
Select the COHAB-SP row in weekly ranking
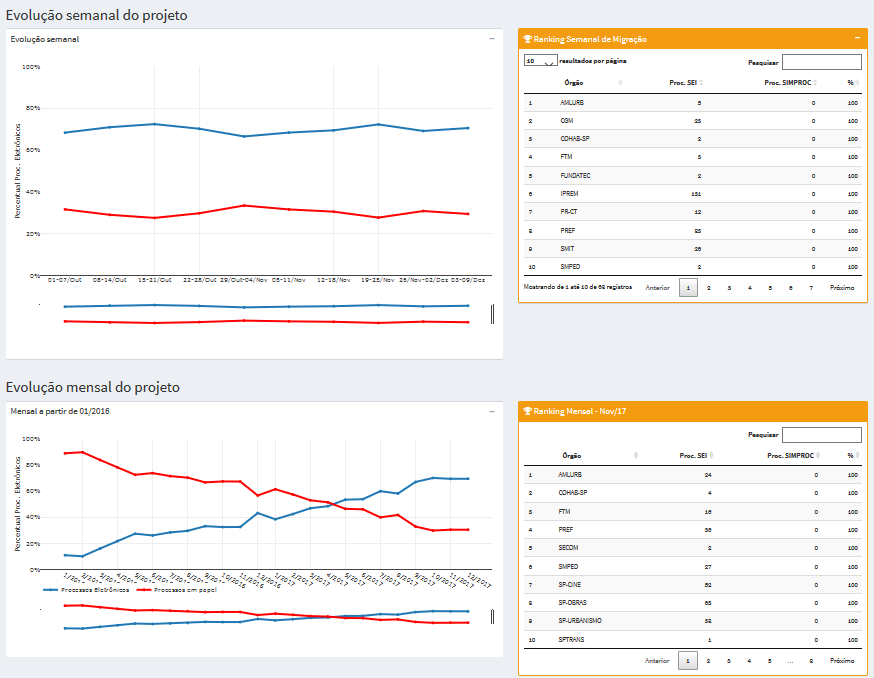(693, 139)
